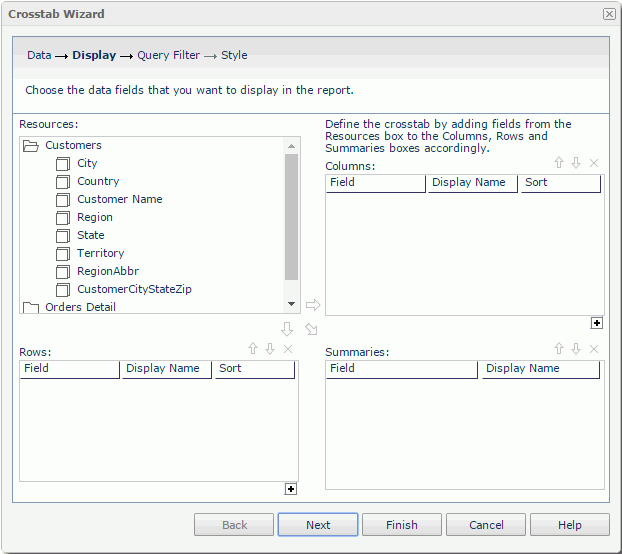This screenshot has height=554, width=622.
Task: Click the Resources scrollbar thumb
Action: [x=292, y=217]
